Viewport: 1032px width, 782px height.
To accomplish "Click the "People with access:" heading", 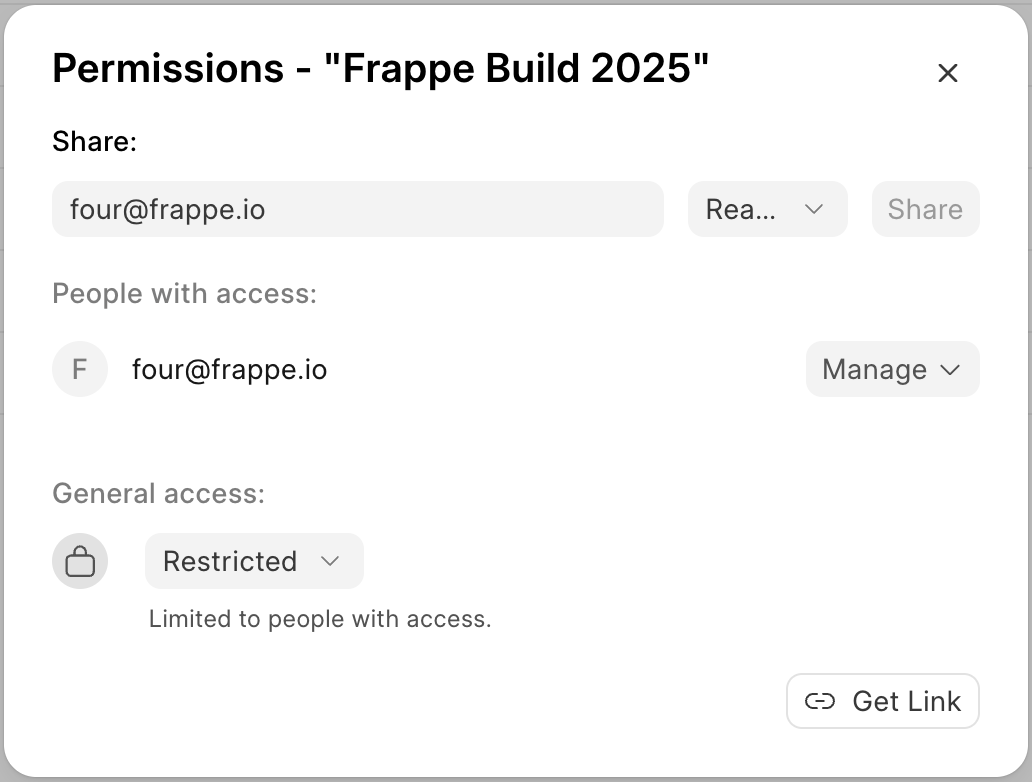I will pyautogui.click(x=184, y=294).
